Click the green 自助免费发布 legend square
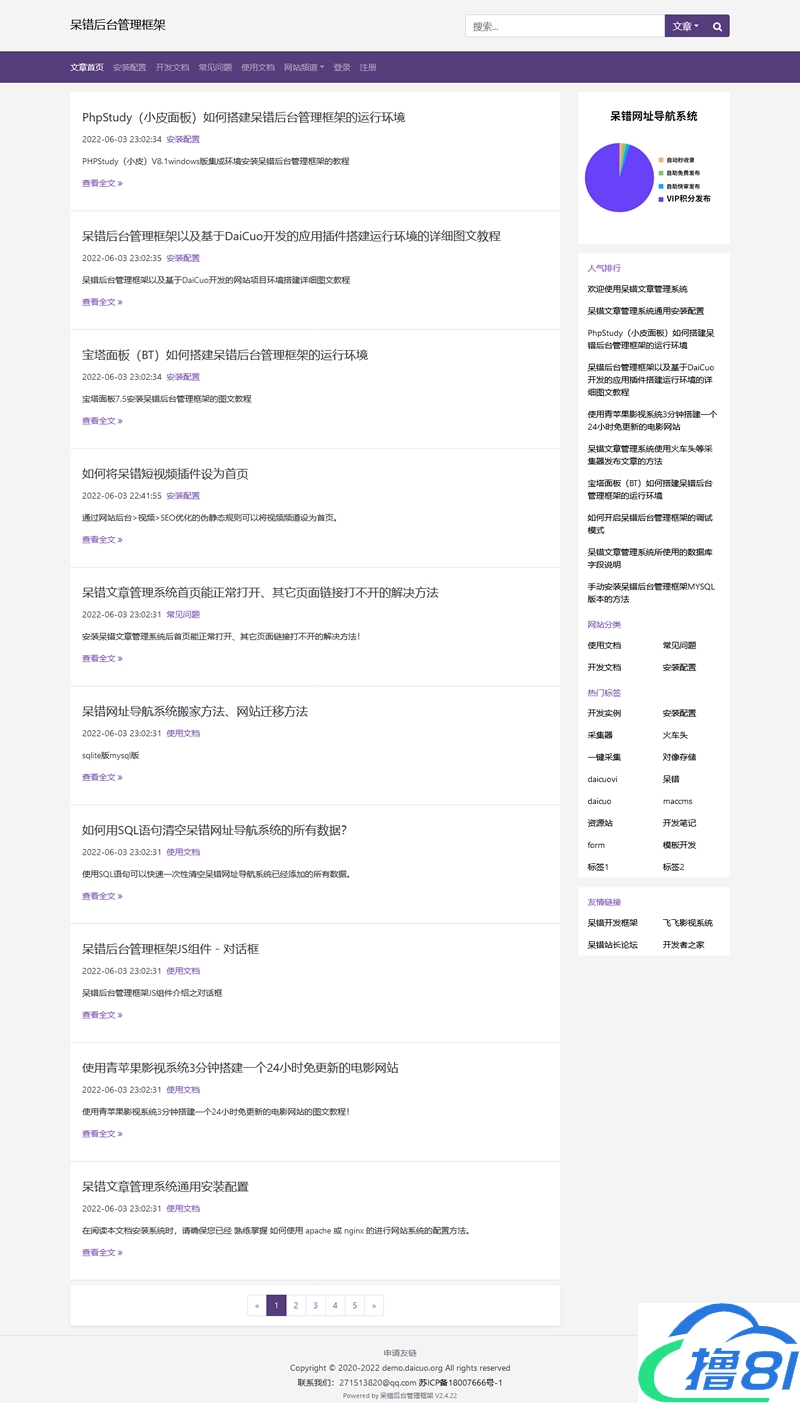Viewport: 800px width, 1403px height. click(x=661, y=172)
